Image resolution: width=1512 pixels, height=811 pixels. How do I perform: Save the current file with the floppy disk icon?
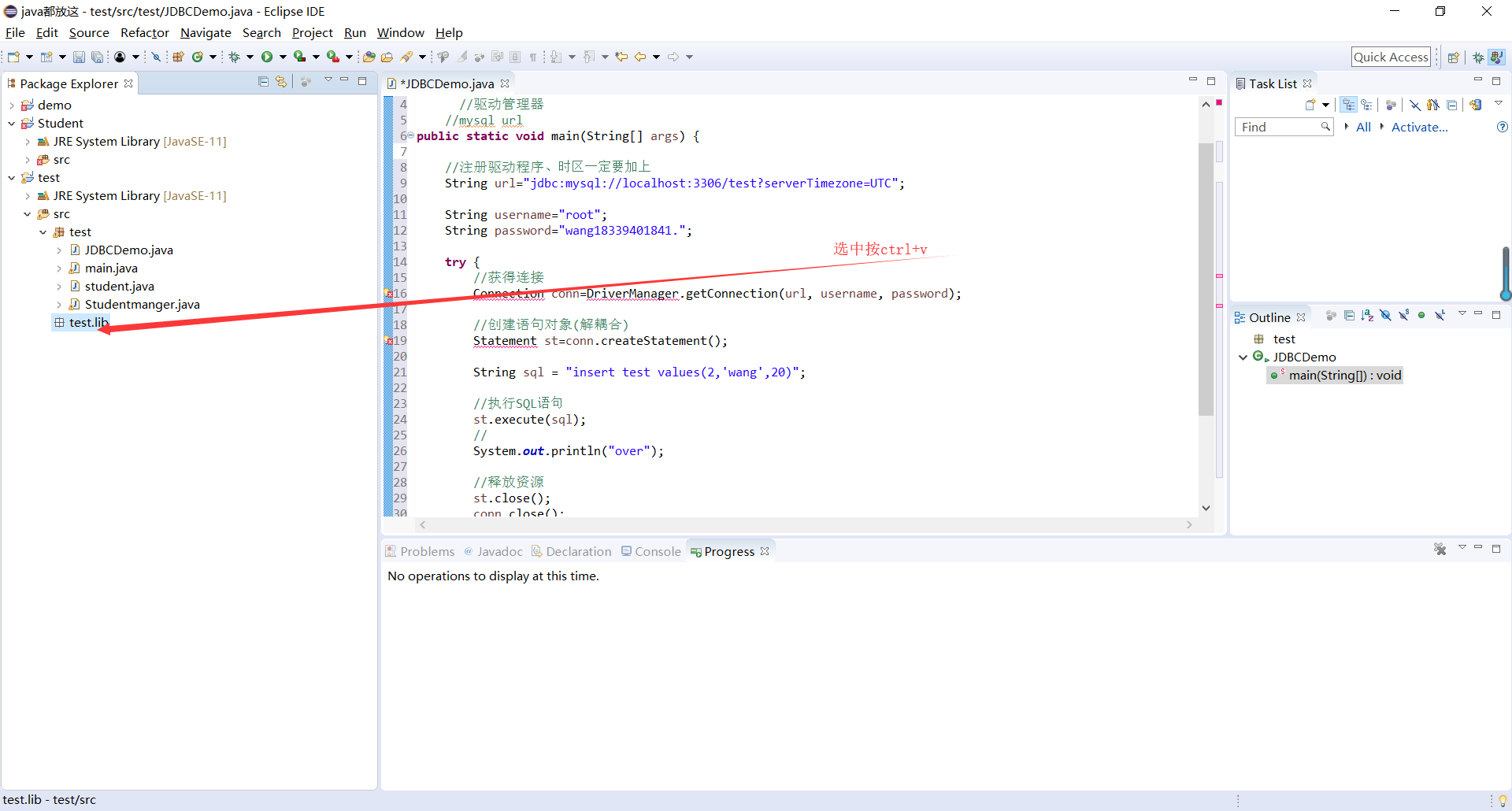coord(79,57)
